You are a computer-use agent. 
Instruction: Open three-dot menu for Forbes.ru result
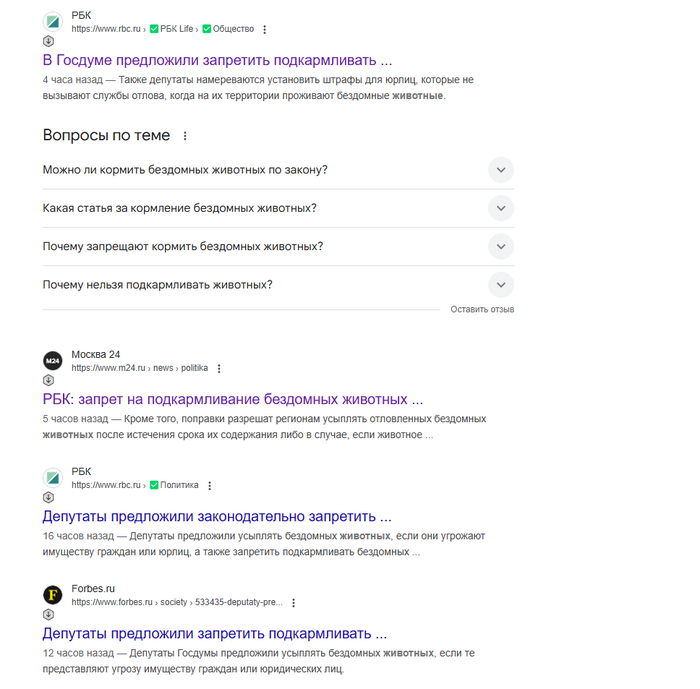coord(293,603)
